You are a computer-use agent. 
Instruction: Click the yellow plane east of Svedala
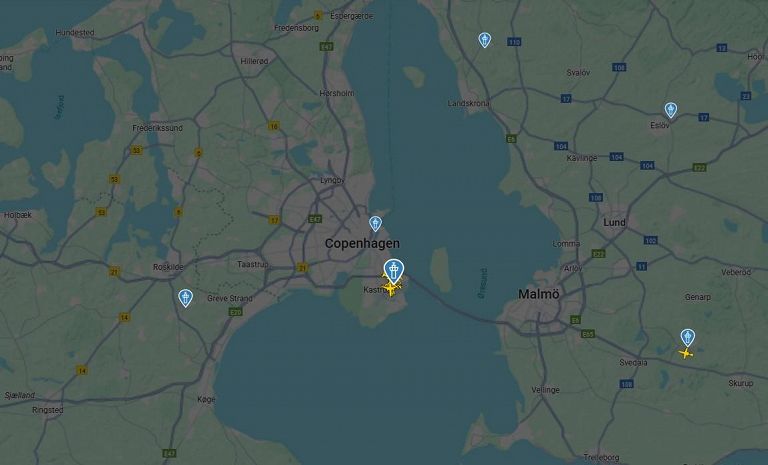[x=686, y=353]
